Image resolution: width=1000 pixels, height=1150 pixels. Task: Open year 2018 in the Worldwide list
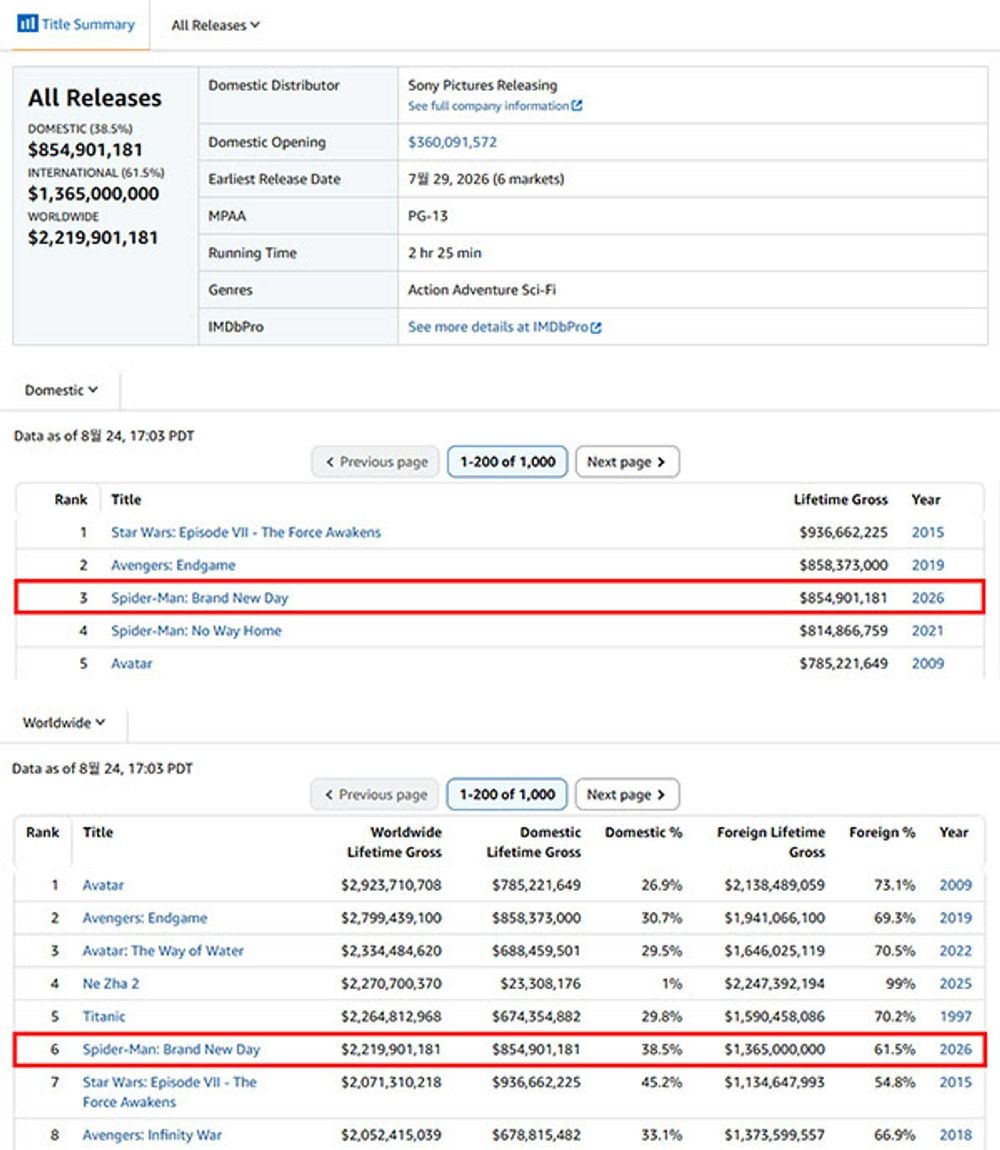coord(955,1135)
